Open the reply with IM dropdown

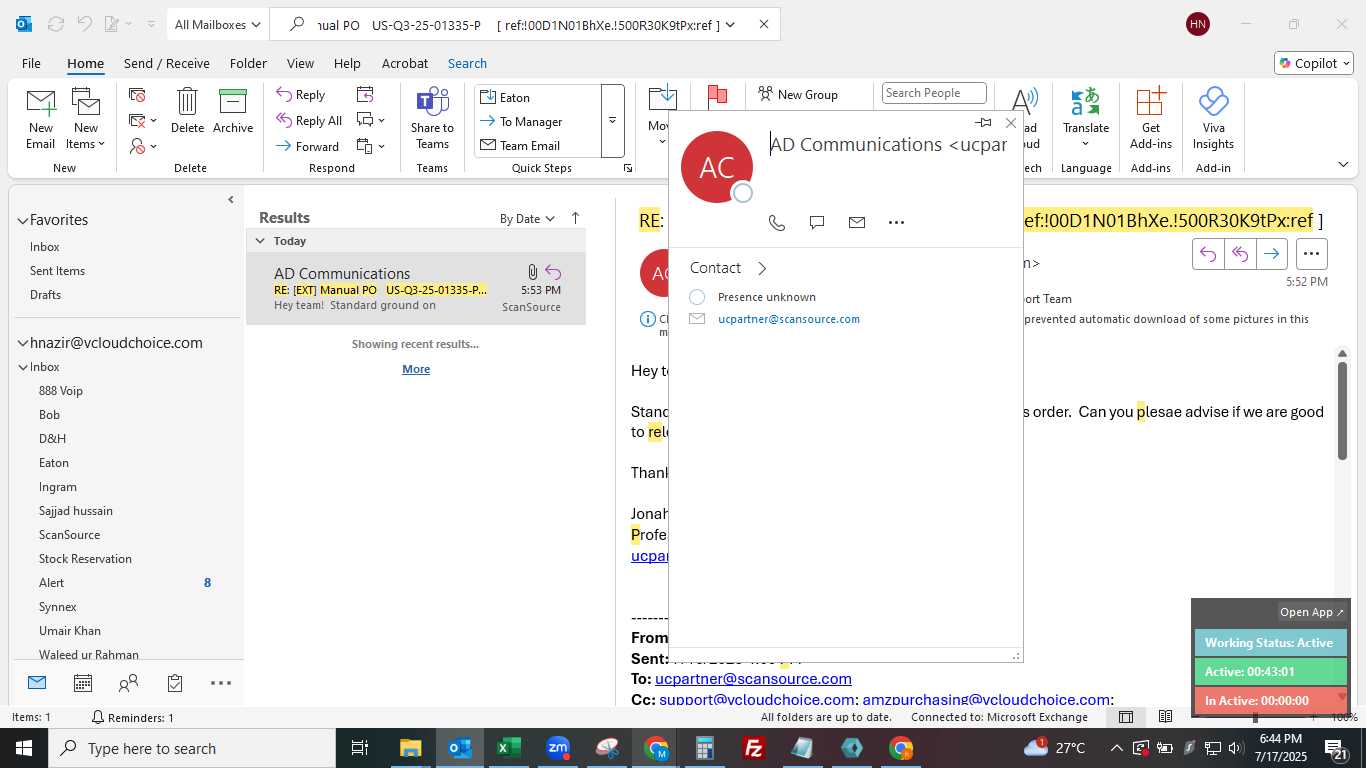point(371,120)
